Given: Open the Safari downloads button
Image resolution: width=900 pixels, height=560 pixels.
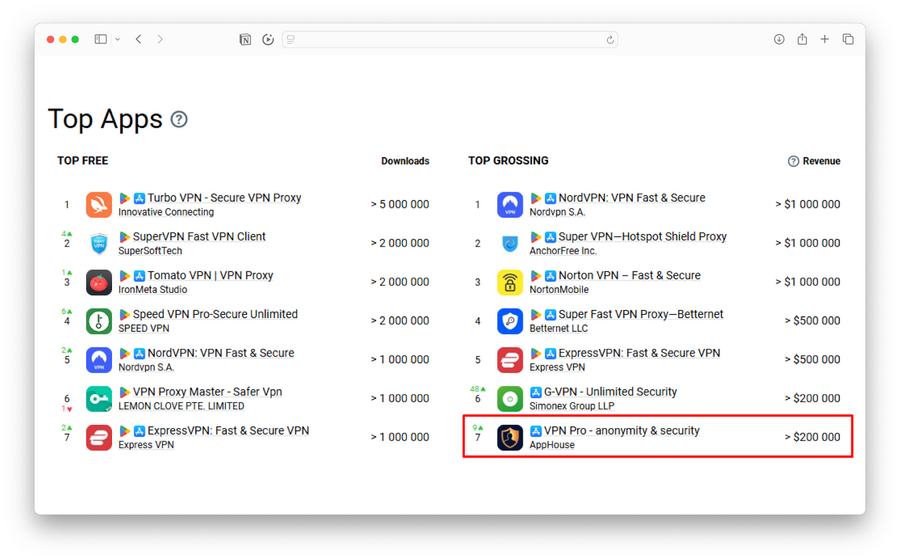Looking at the screenshot, I should pos(779,39).
